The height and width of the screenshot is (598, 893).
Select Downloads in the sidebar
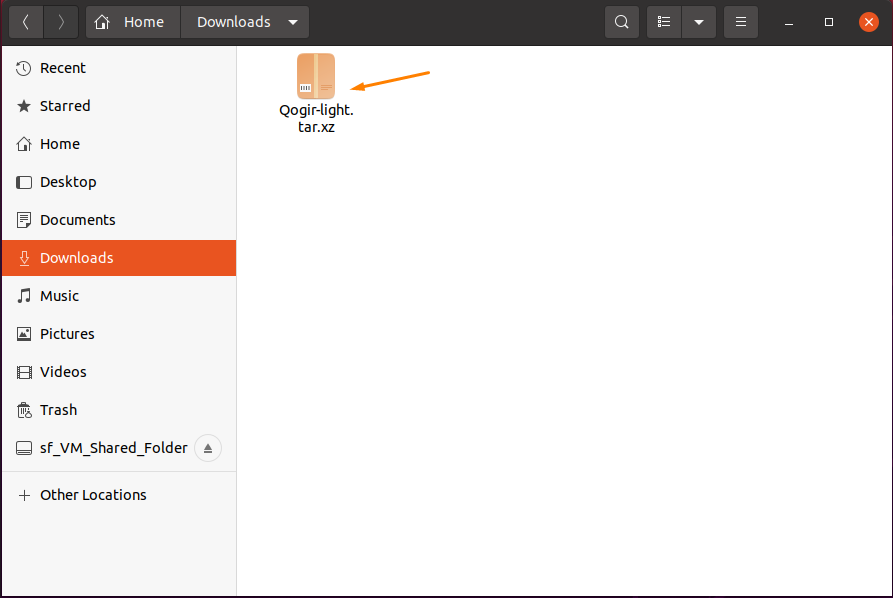119,258
